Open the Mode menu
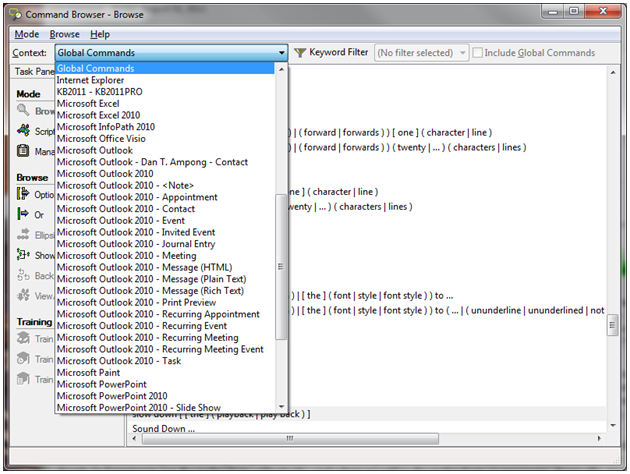 [x=27, y=34]
